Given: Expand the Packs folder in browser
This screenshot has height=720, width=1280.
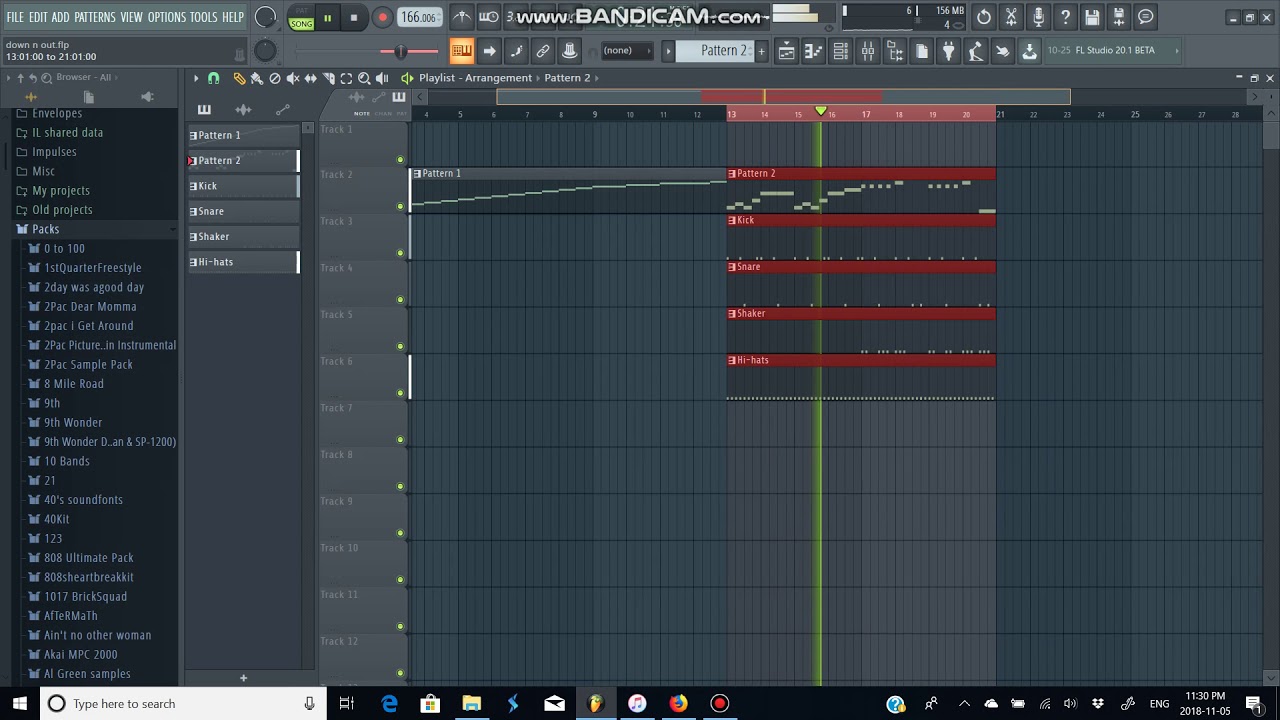Looking at the screenshot, I should (x=45, y=229).
